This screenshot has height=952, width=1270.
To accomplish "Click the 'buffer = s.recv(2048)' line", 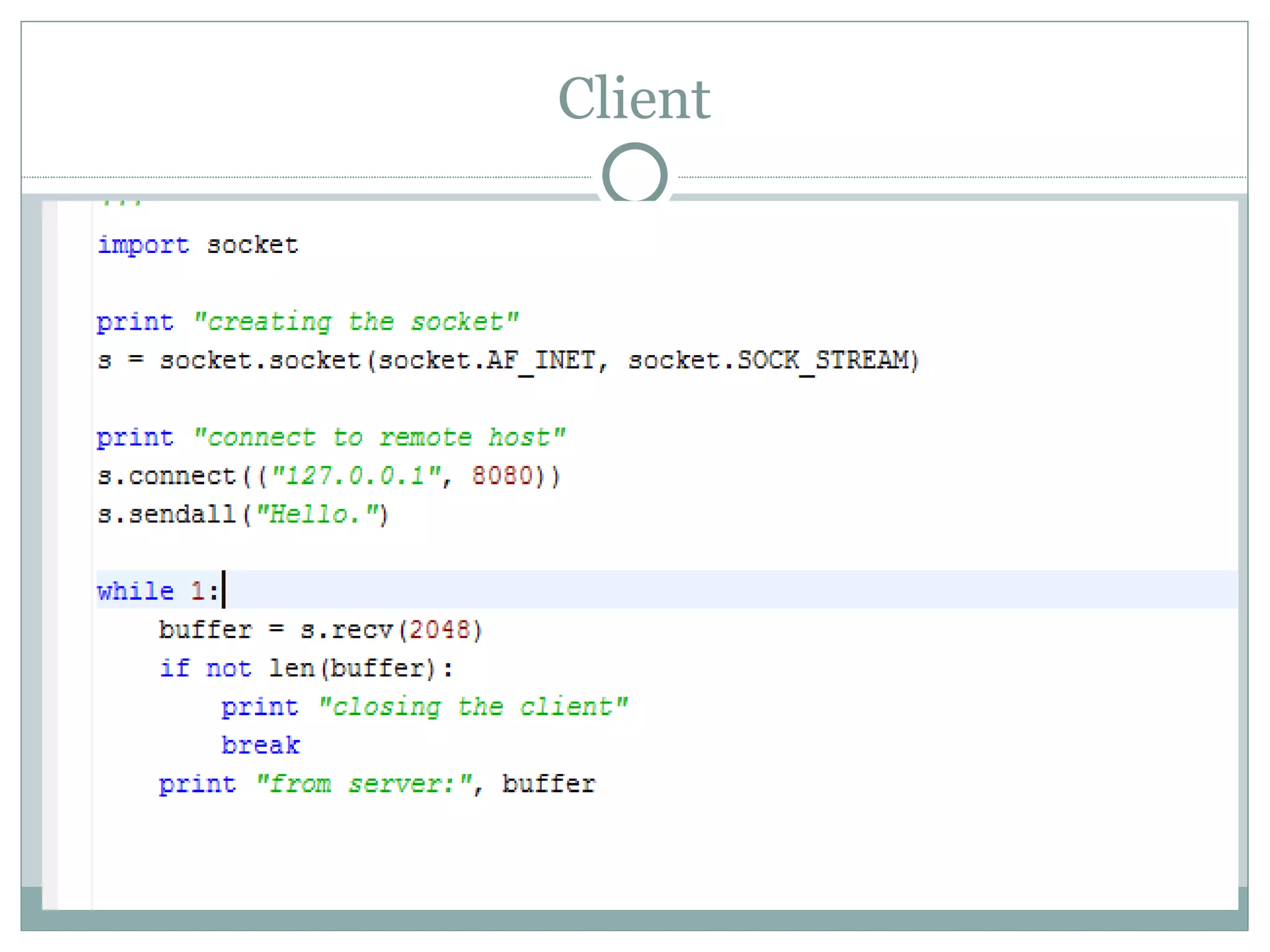I will click(x=321, y=630).
